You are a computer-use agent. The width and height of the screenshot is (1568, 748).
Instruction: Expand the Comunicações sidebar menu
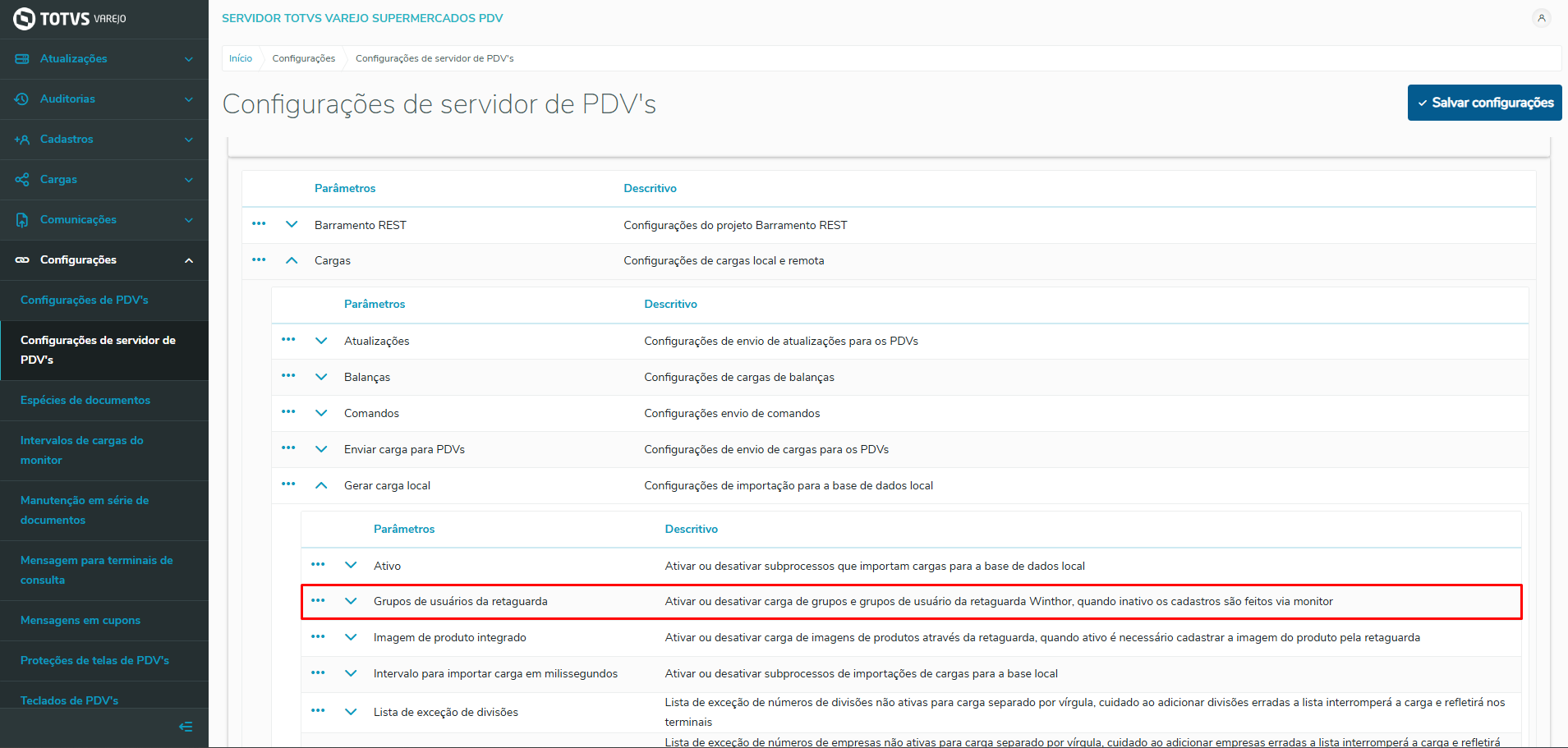coord(189,220)
